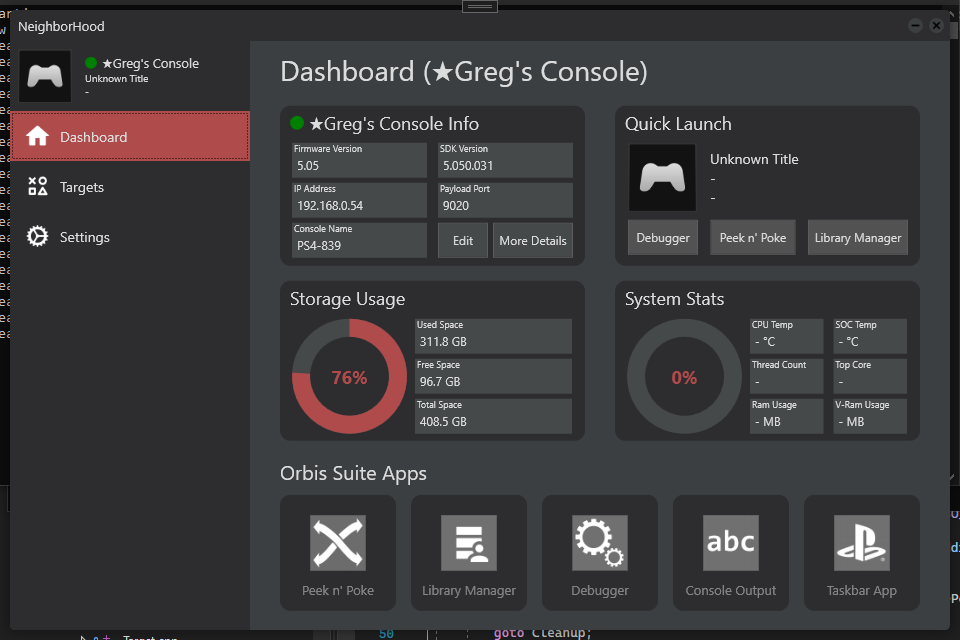Click the green status dot in sidebar header
The height and width of the screenshot is (640, 960).
pos(91,62)
